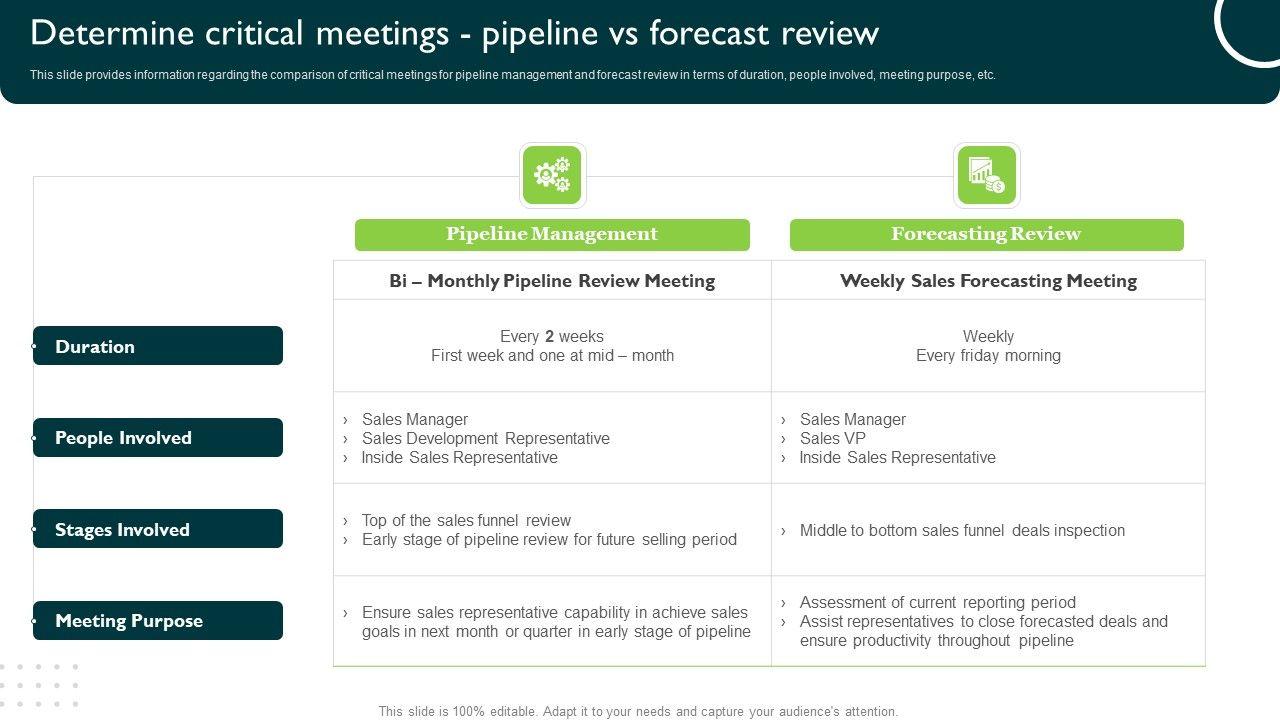Image resolution: width=1280 pixels, height=720 pixels.
Task: Click the middle to bottom funnel inspection bullet
Action: (961, 530)
